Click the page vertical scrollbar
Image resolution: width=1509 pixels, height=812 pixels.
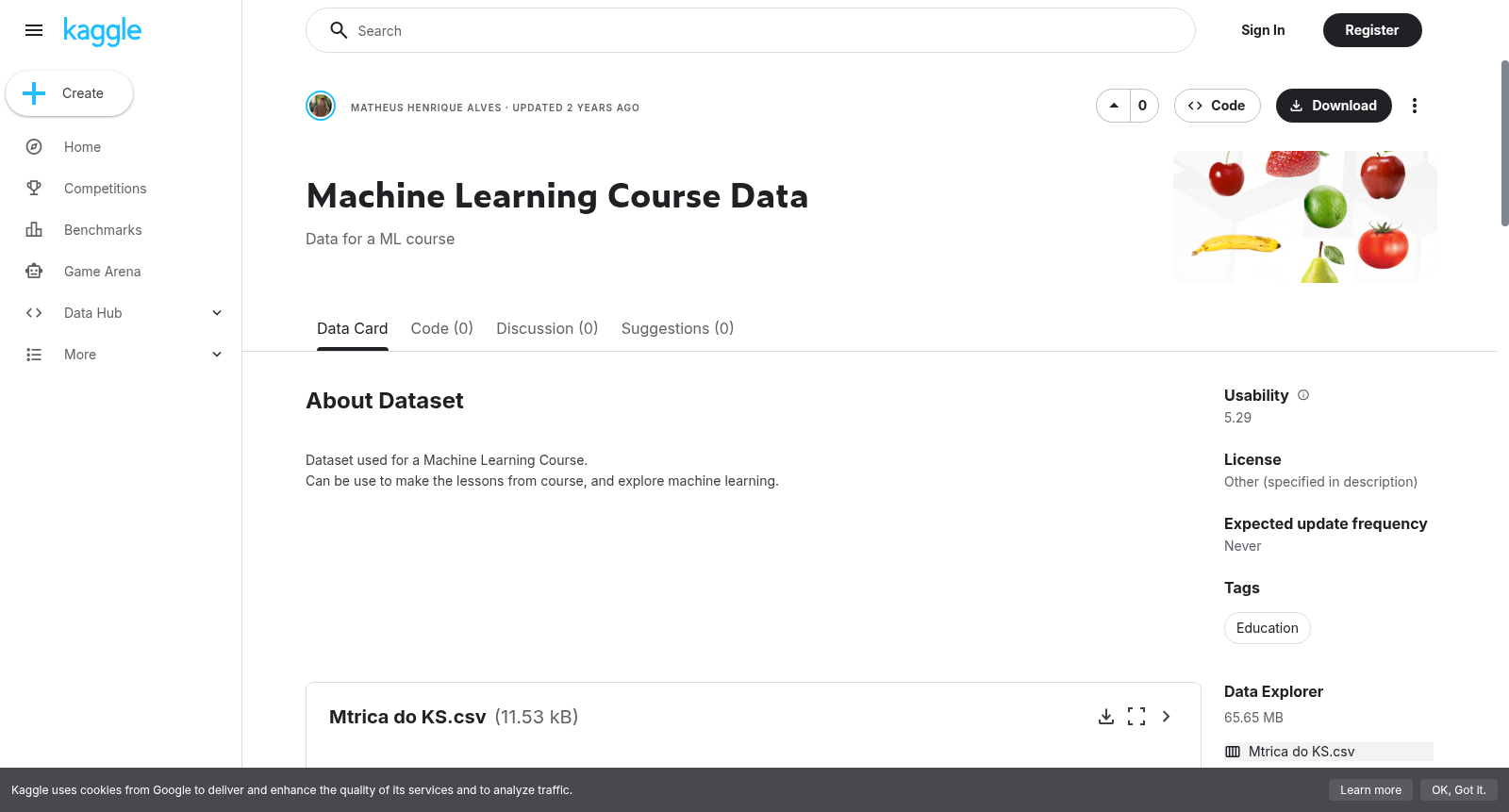pos(1504,143)
